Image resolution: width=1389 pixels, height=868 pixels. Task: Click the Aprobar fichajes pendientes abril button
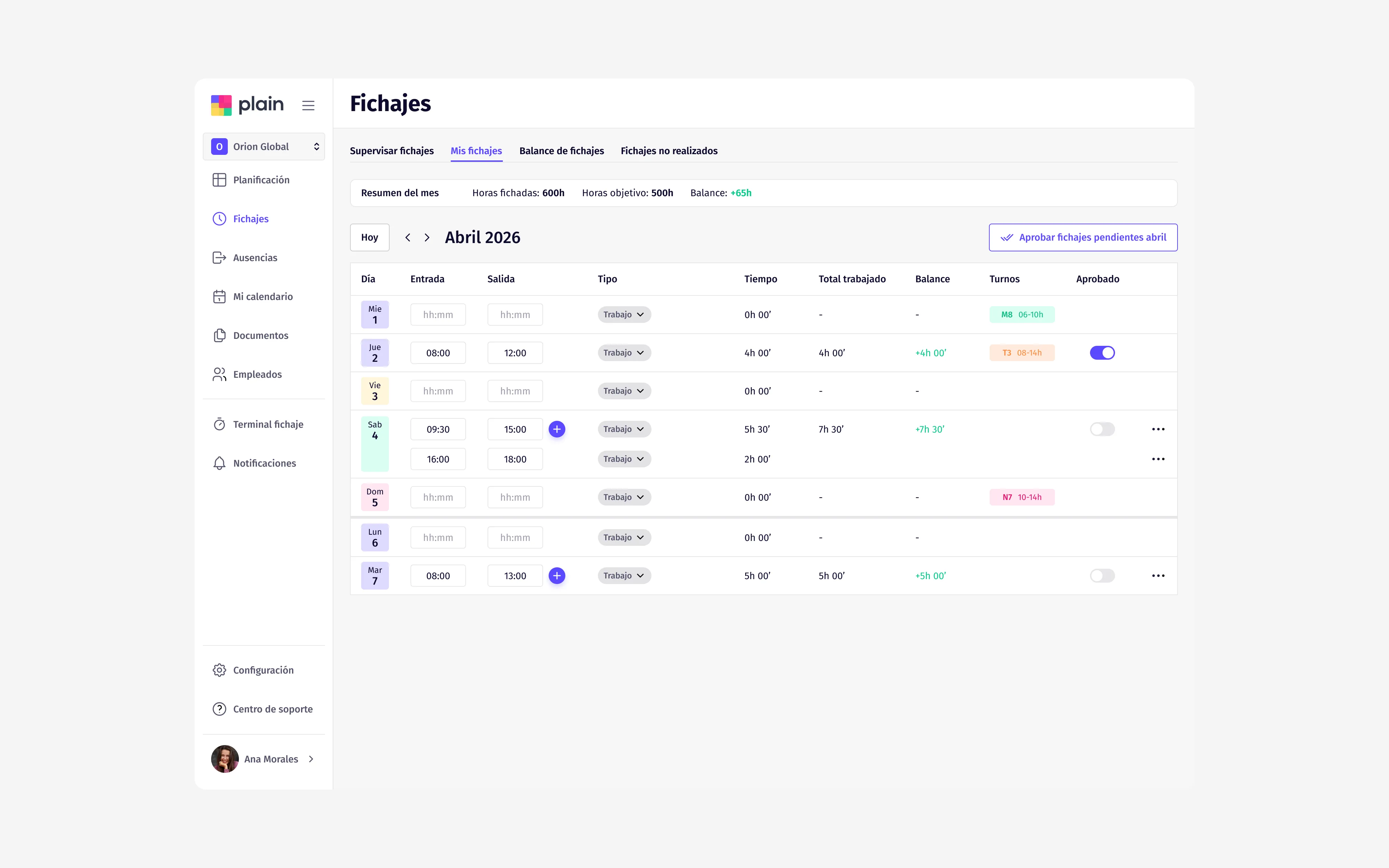pyautogui.click(x=1083, y=237)
